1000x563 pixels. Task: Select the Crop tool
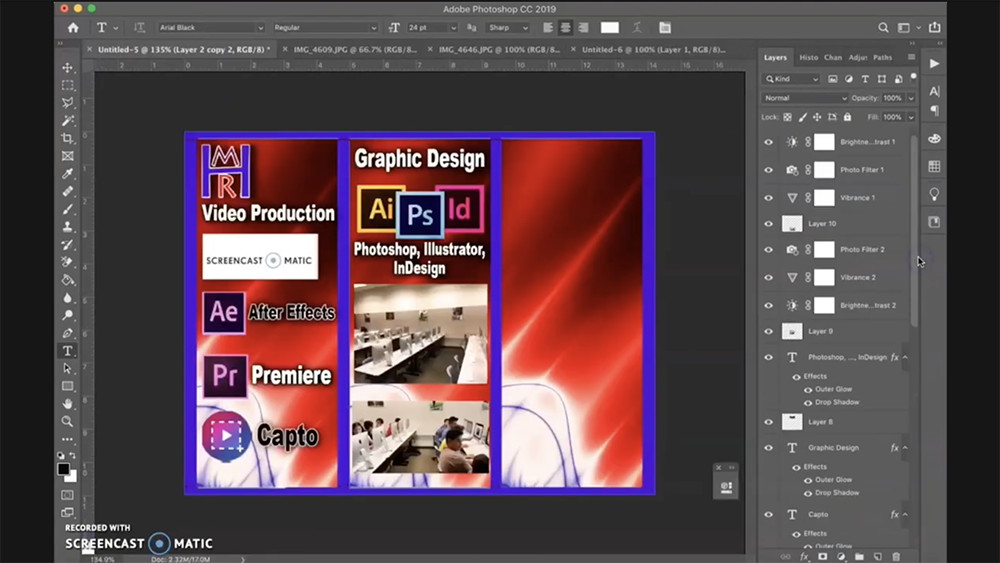68,138
